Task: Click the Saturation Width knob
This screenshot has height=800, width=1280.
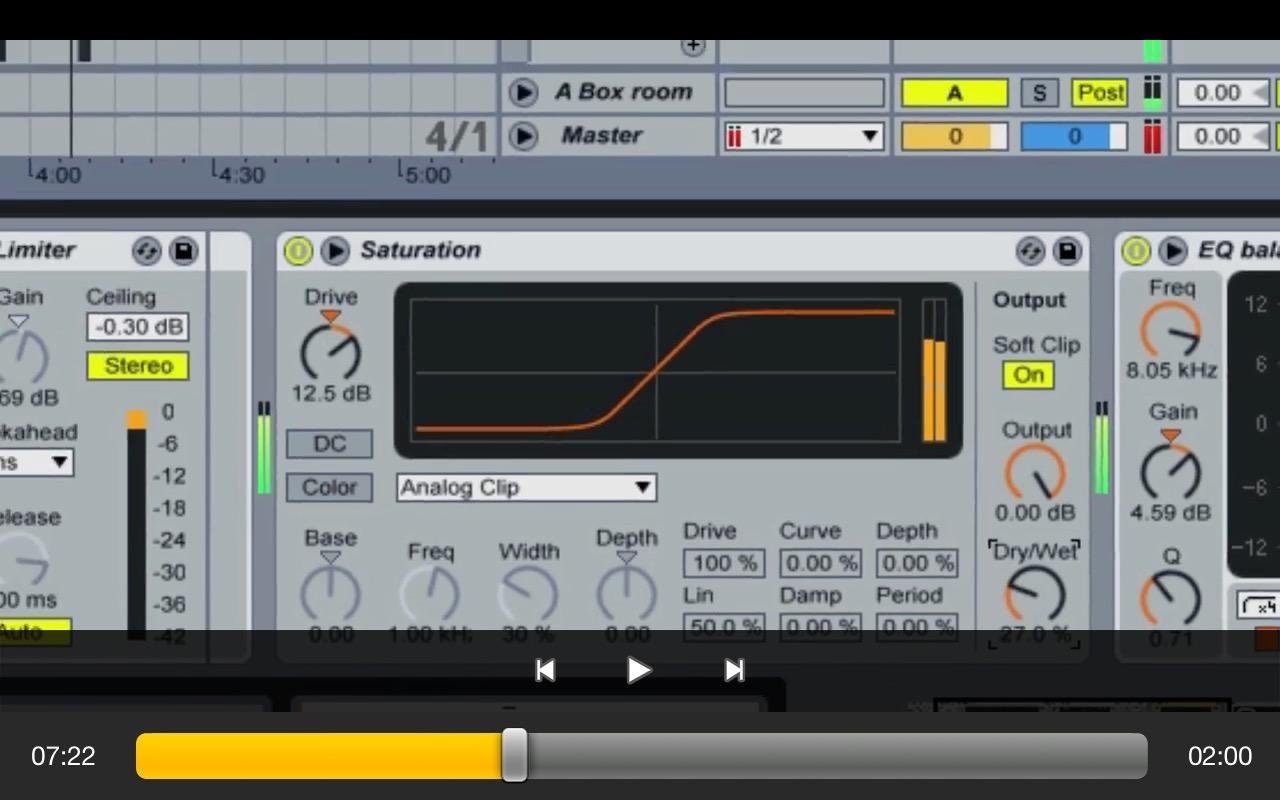Action: pyautogui.click(x=528, y=594)
